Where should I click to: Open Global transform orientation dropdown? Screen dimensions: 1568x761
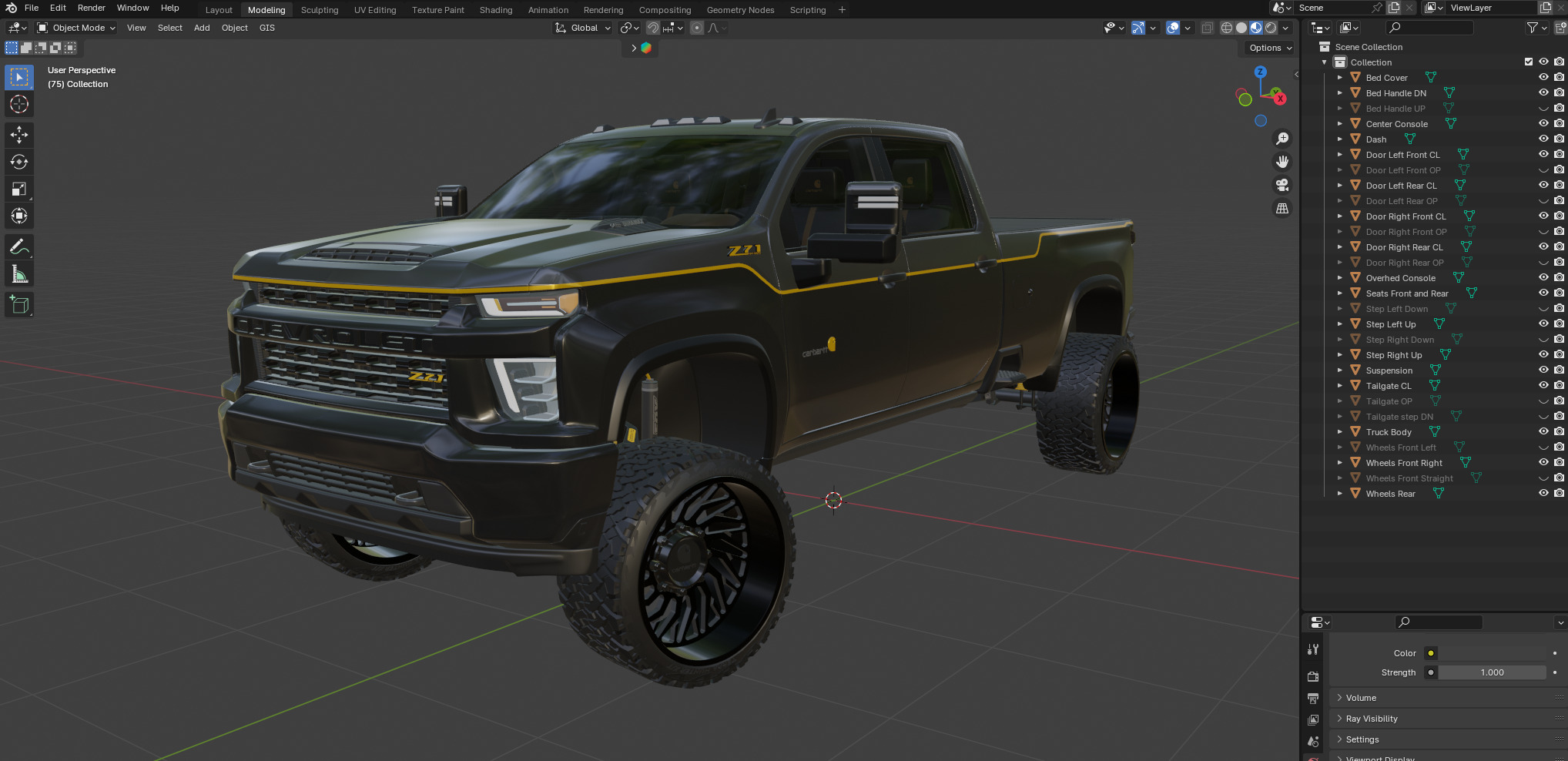pos(583,28)
